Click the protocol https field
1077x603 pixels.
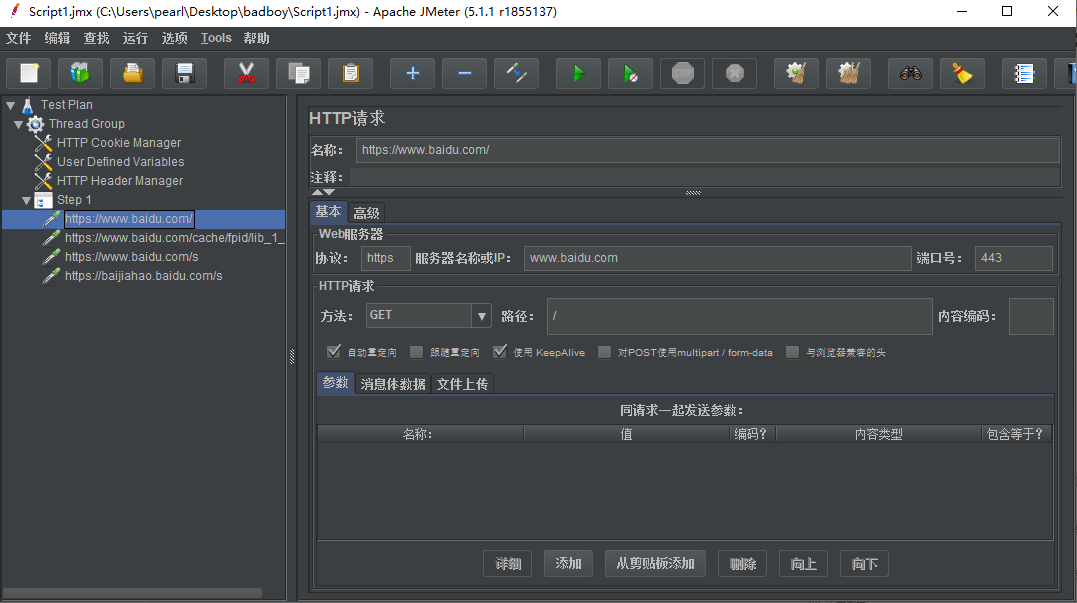tap(385, 258)
